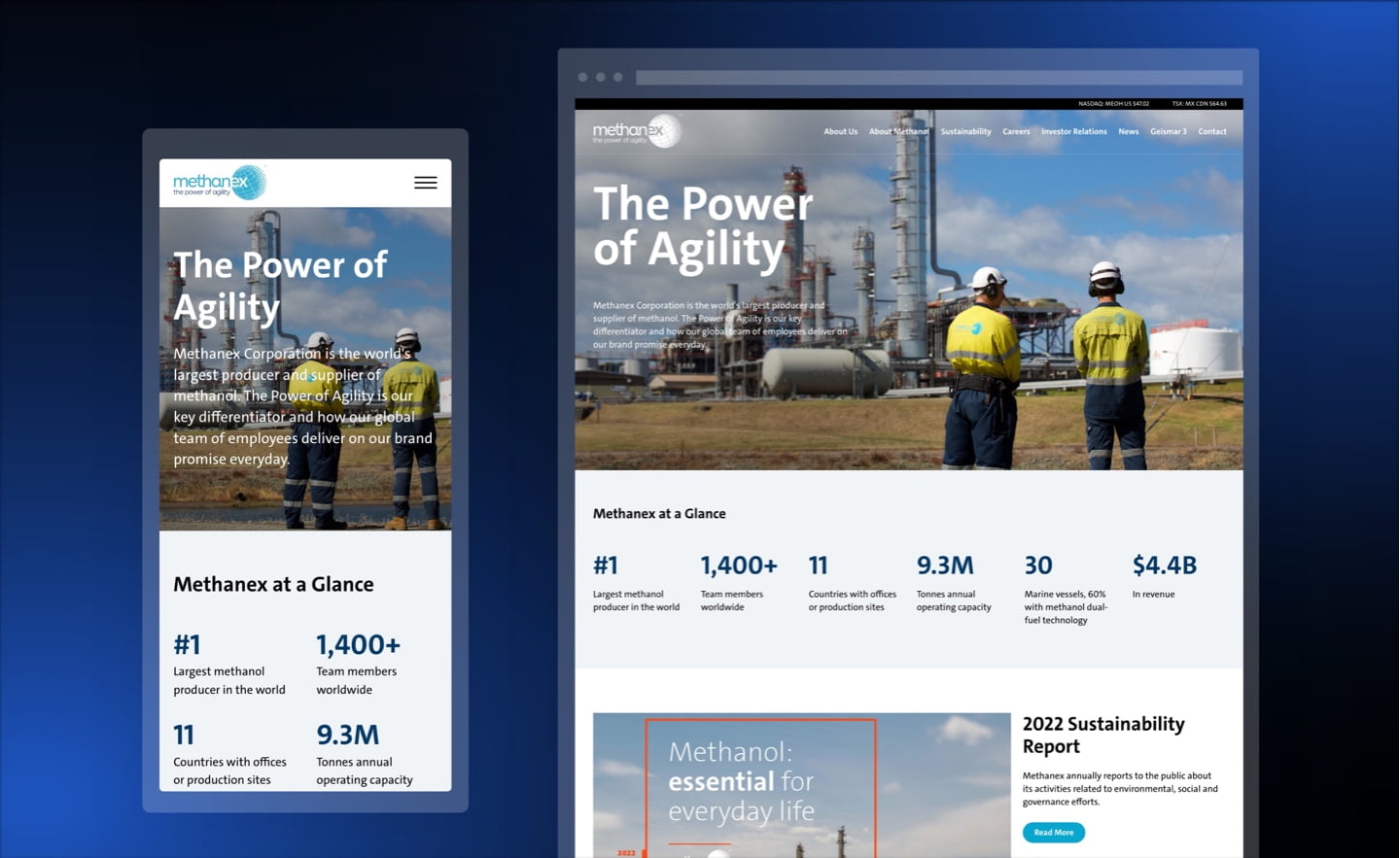Click the Methanex logo in mobile view

pyautogui.click(x=220, y=183)
